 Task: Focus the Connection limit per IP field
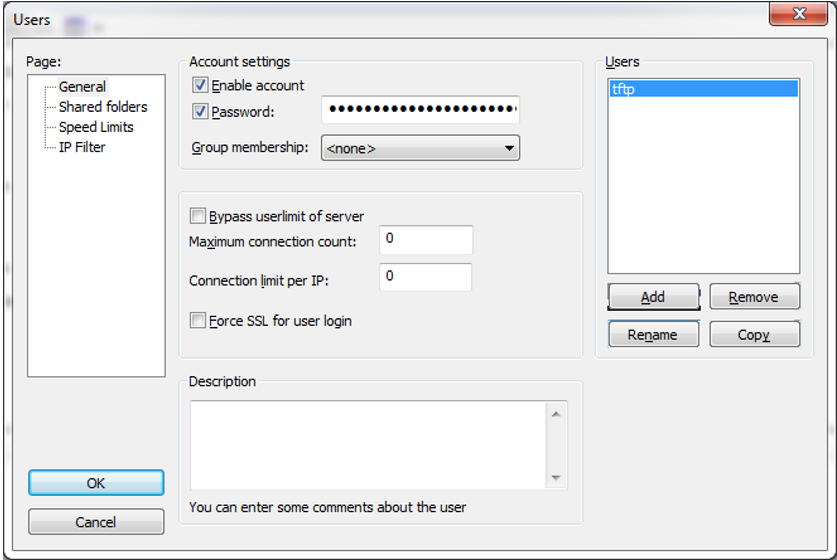click(425, 277)
